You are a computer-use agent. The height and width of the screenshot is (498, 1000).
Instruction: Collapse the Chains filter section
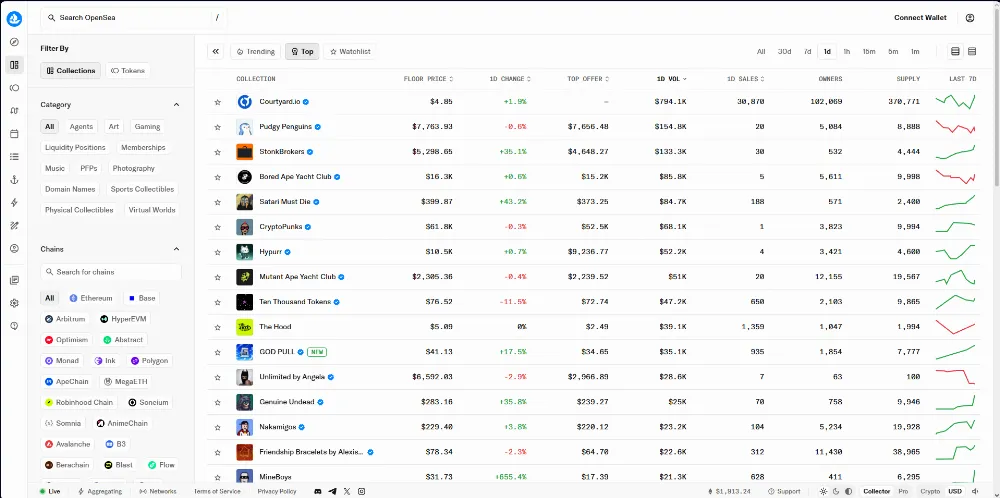(x=177, y=249)
